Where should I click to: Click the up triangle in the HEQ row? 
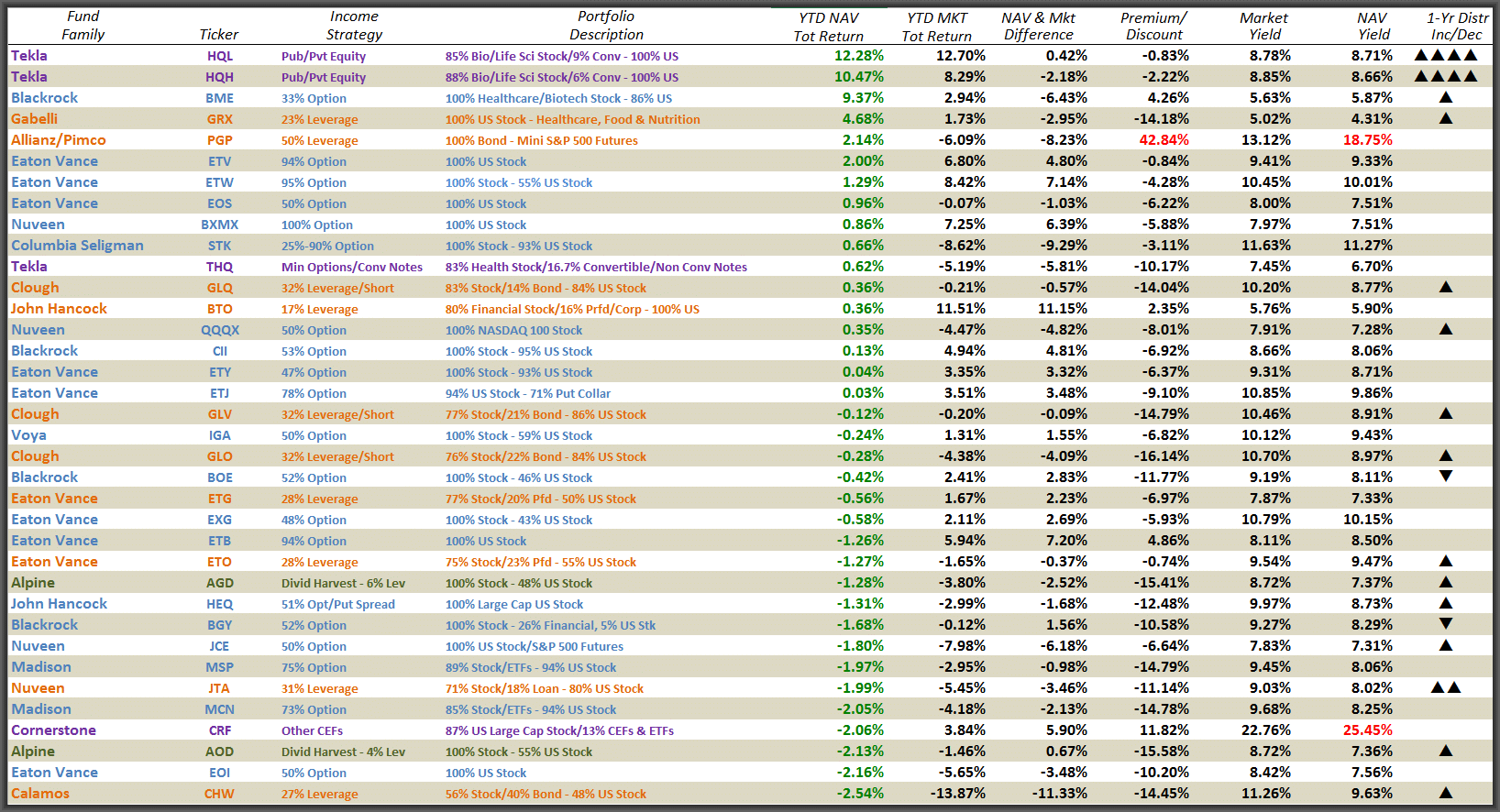[x=1446, y=603]
